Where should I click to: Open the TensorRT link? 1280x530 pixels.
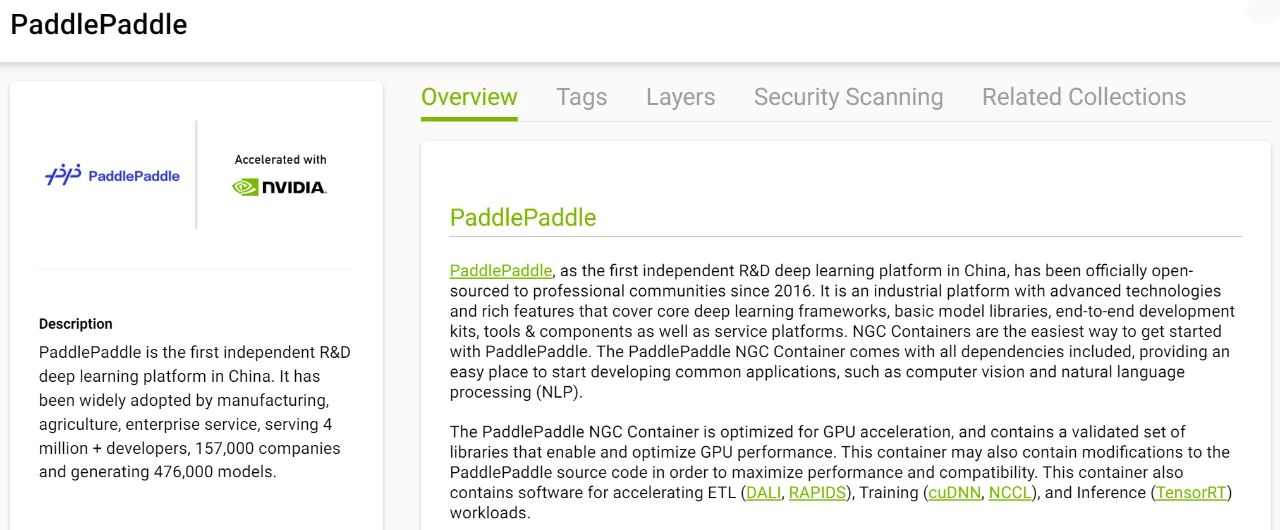click(1192, 493)
